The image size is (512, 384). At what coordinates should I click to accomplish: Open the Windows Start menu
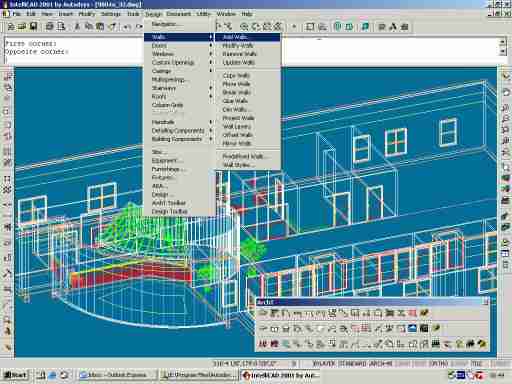coord(15,375)
